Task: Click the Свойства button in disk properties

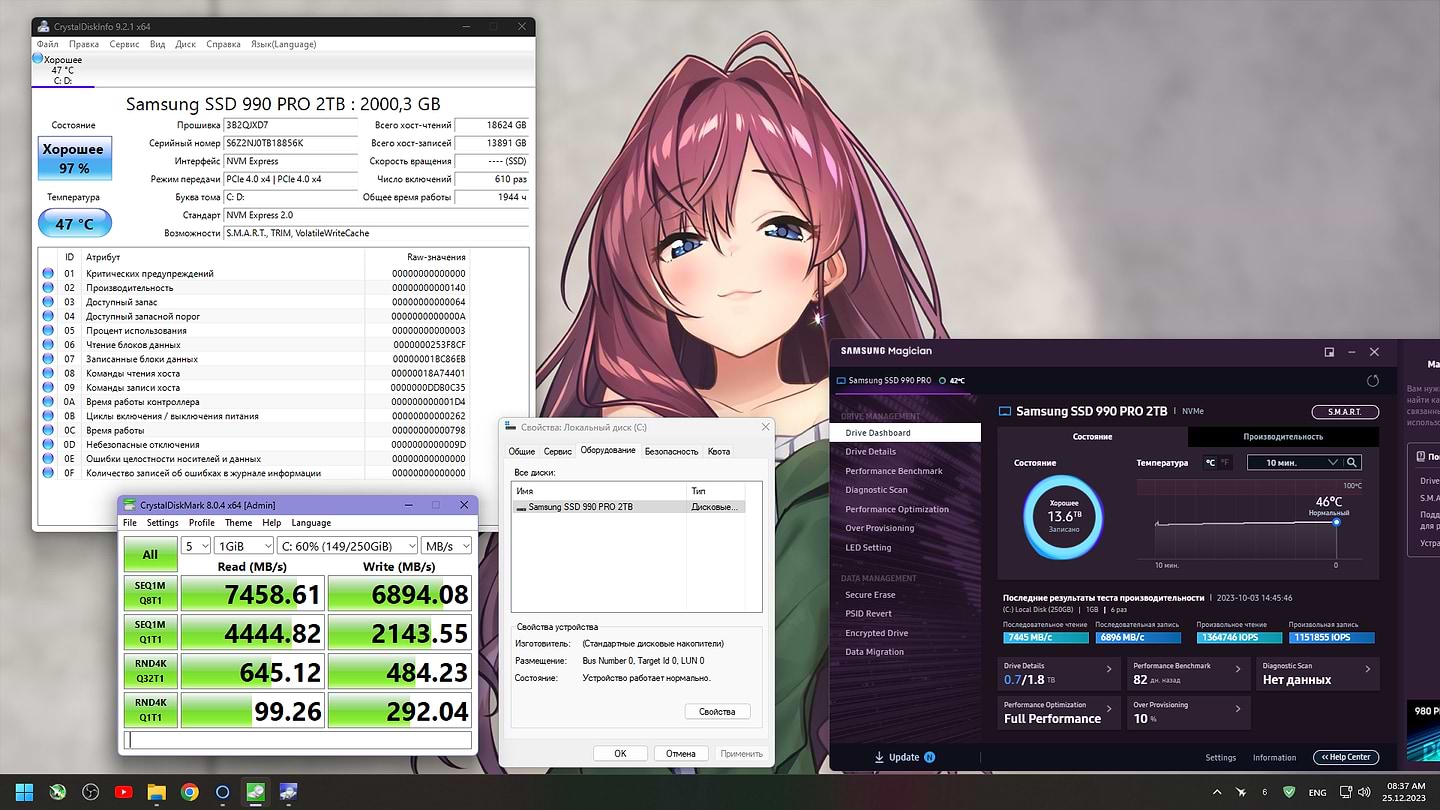Action: [x=717, y=712]
